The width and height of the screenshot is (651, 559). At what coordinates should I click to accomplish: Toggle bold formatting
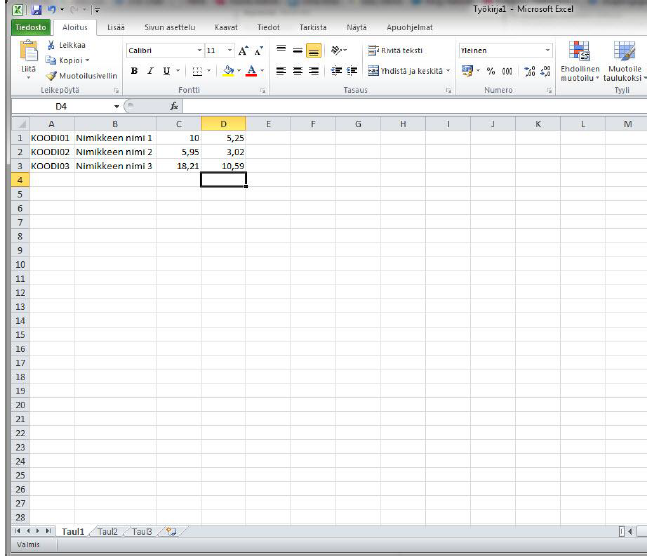point(134,71)
